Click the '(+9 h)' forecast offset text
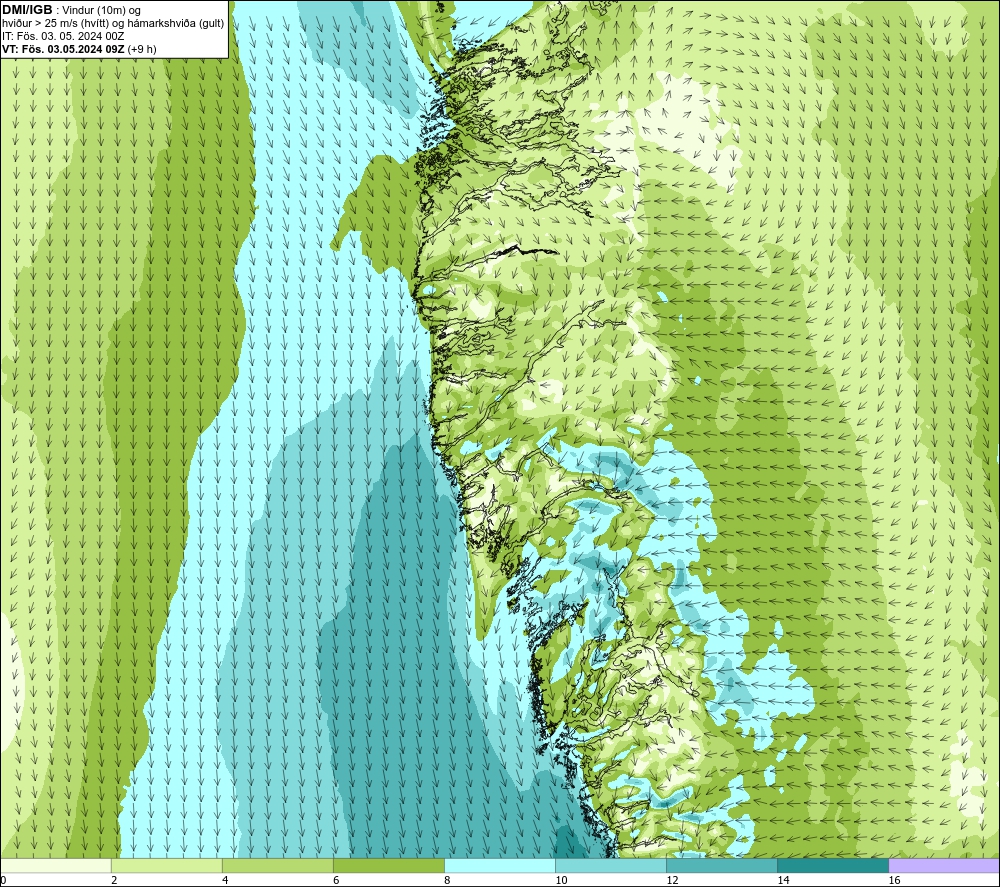Screen dimensions: 1000x887 [142, 48]
